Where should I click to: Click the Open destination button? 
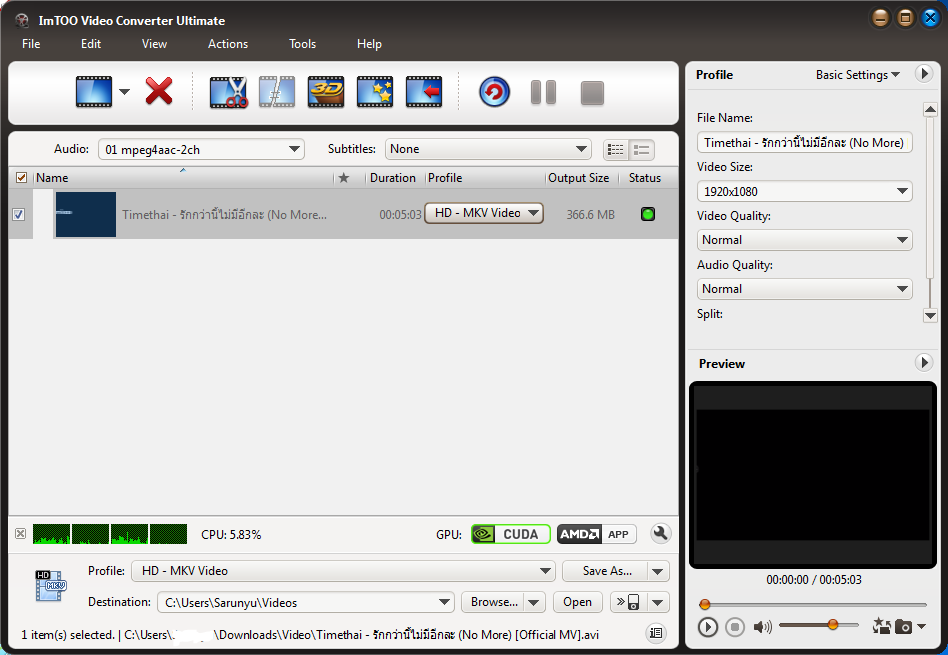(577, 602)
